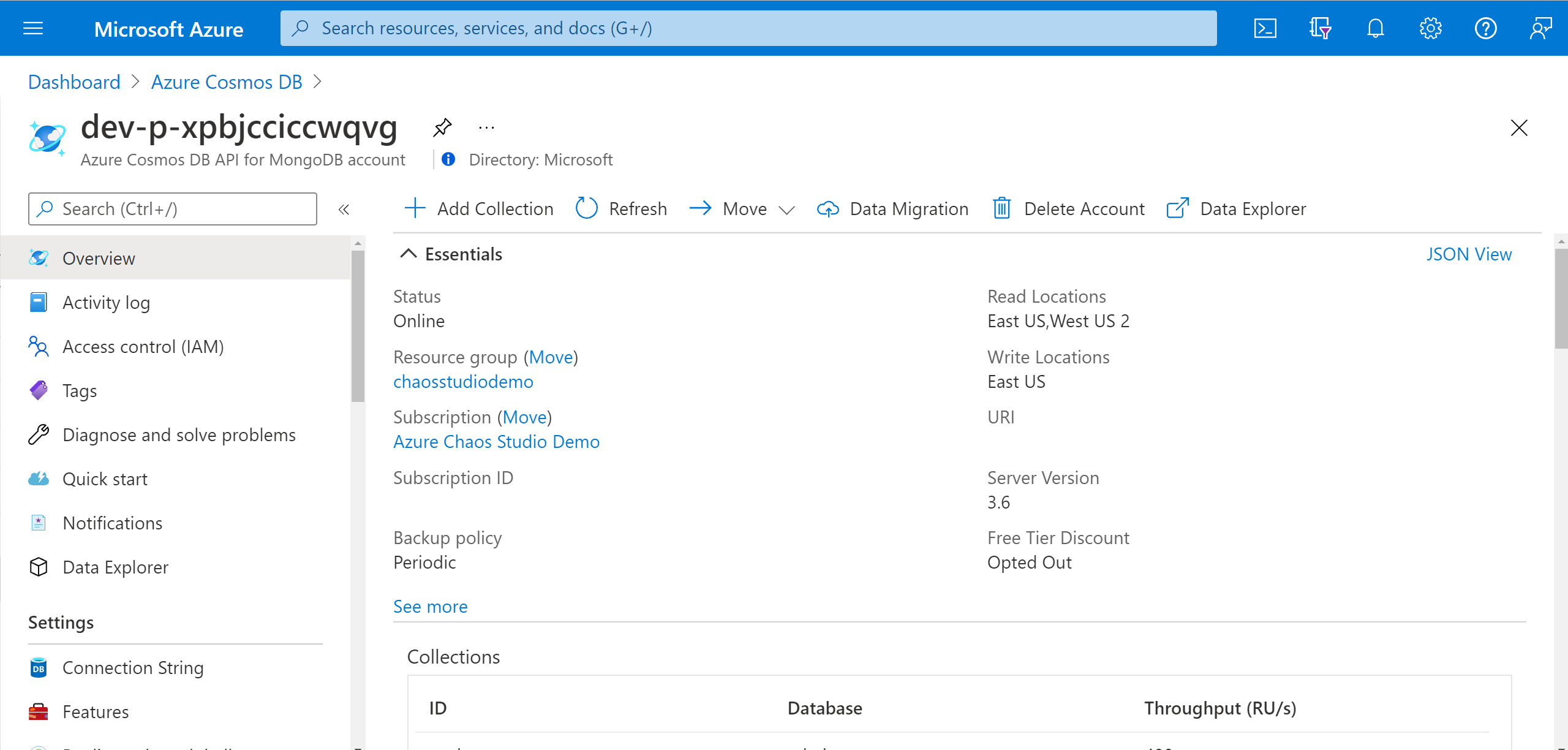The image size is (1568, 750).
Task: Toggle the sidebar collapse button
Action: point(344,209)
